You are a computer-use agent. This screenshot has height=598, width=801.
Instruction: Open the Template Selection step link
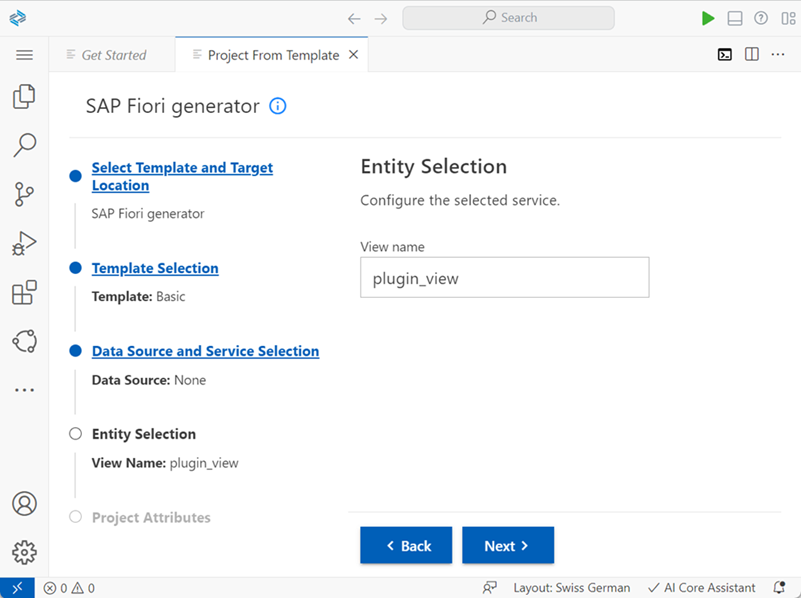tap(155, 268)
